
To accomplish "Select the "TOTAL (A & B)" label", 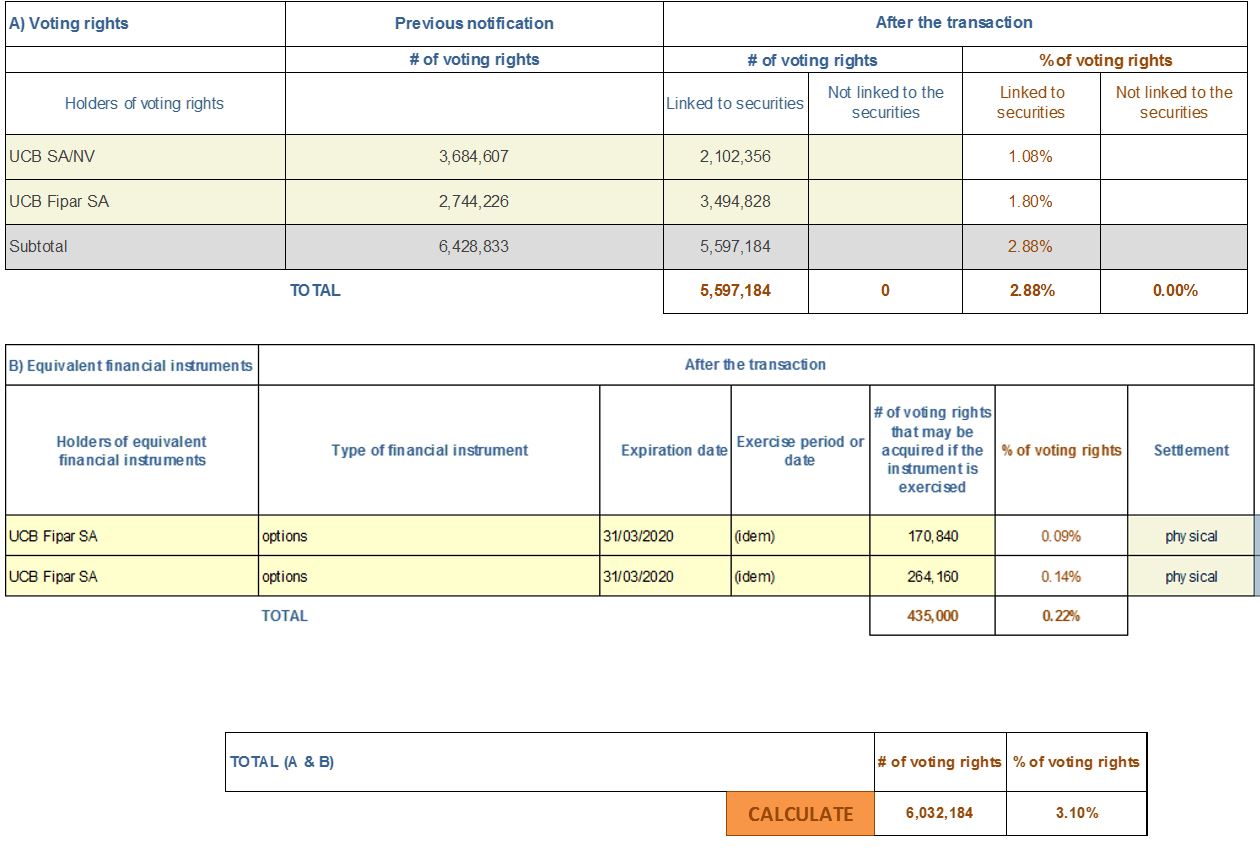I will [282, 762].
